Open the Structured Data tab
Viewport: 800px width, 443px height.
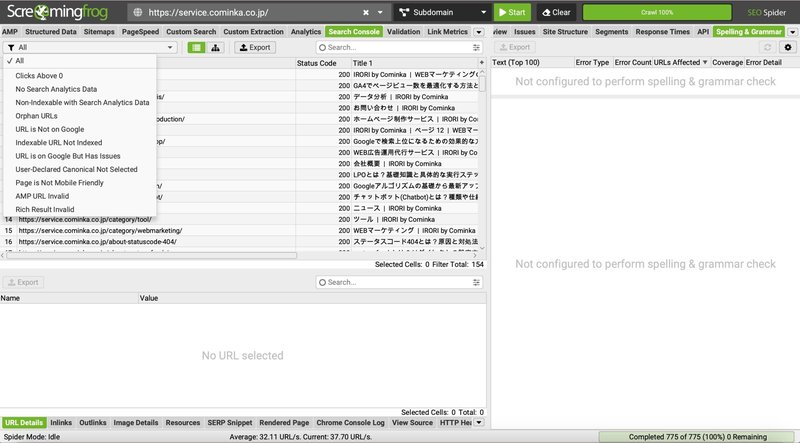click(x=51, y=32)
